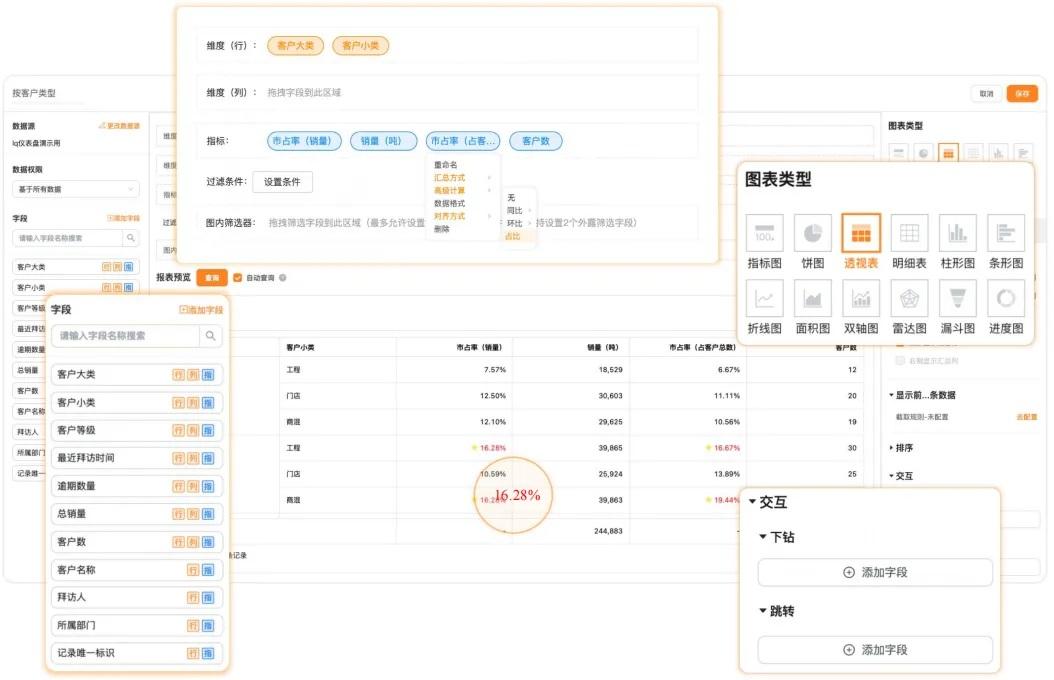This screenshot has height=680, width=1054.
Task: Open the 基于所有数据 data permission dropdown
Action: coord(76,189)
